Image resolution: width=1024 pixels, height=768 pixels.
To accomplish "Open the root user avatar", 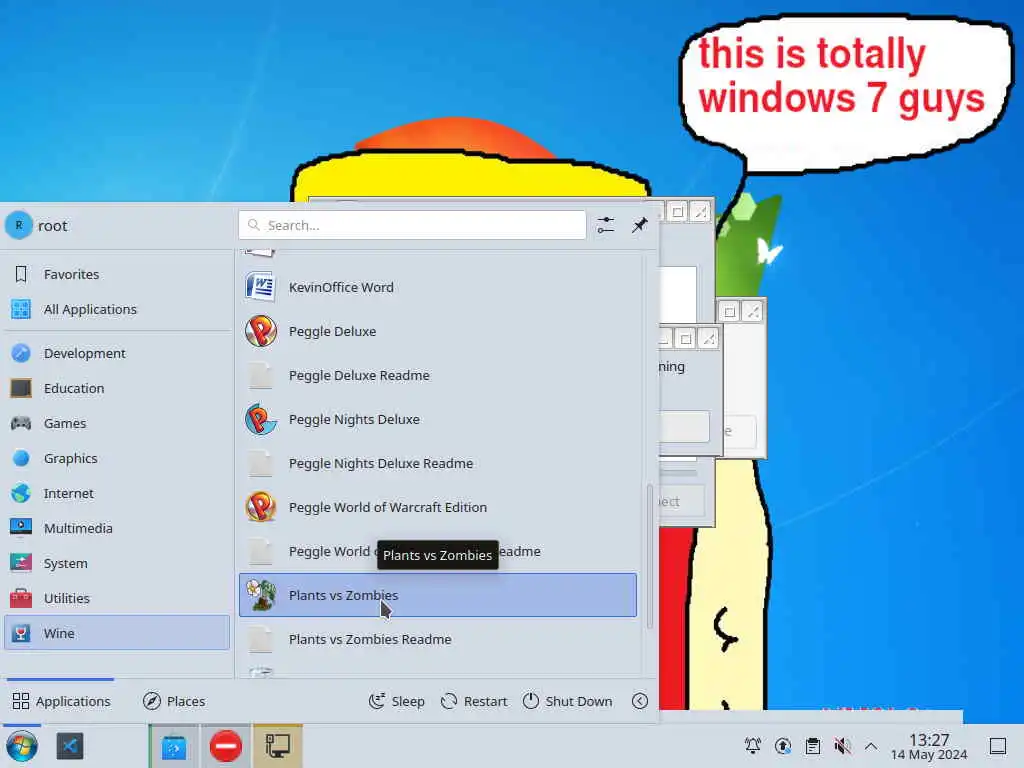I will click(19, 225).
